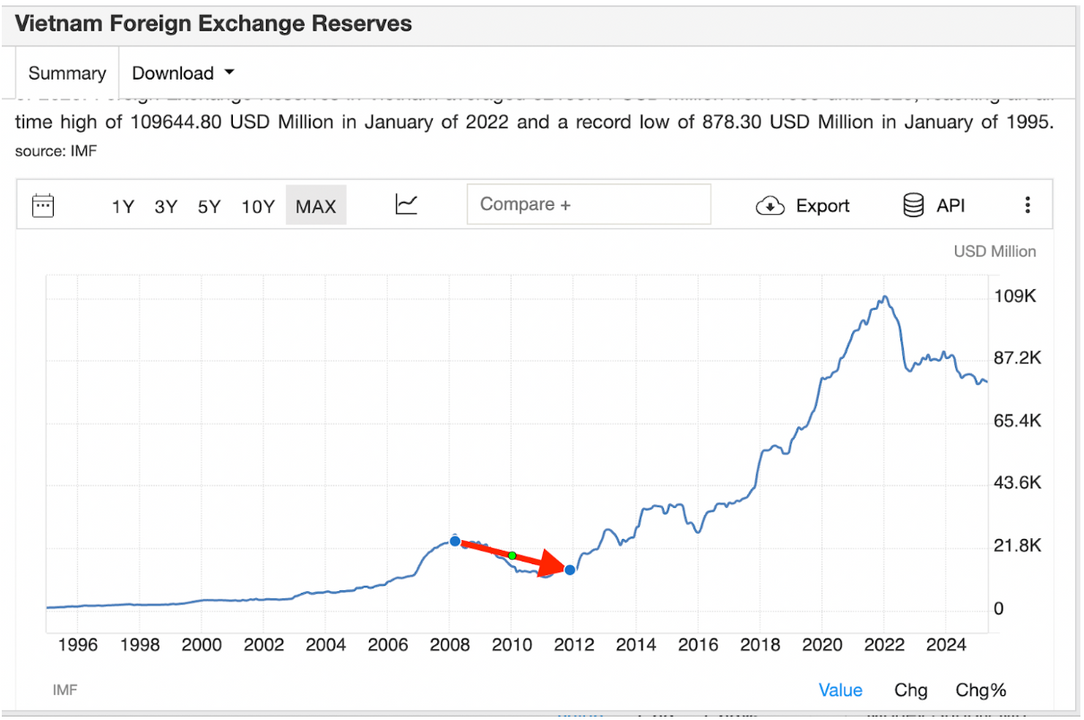Select the Value chart view
This screenshot has width=1084, height=720.
click(x=840, y=690)
